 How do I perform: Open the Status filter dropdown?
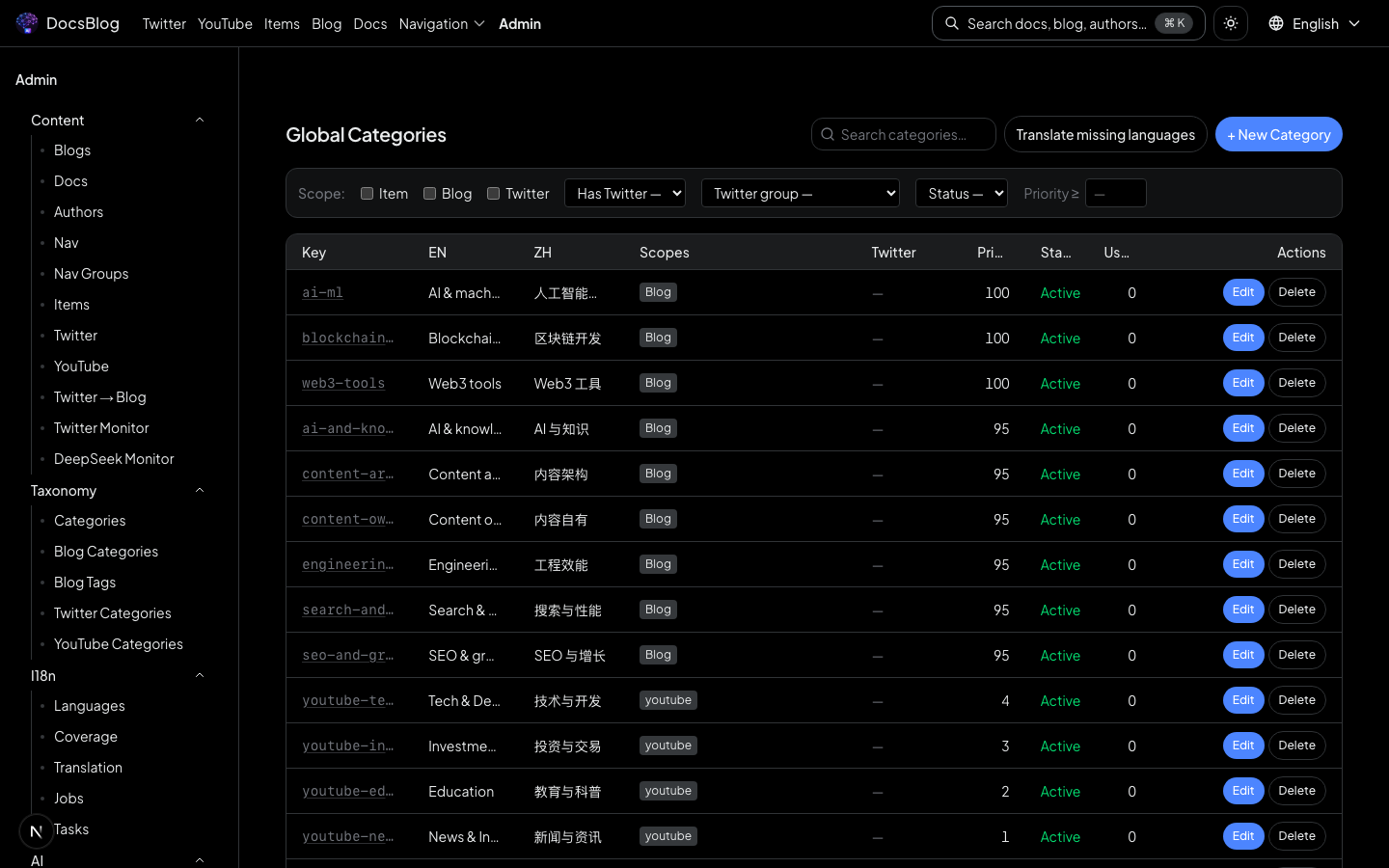[x=961, y=194]
